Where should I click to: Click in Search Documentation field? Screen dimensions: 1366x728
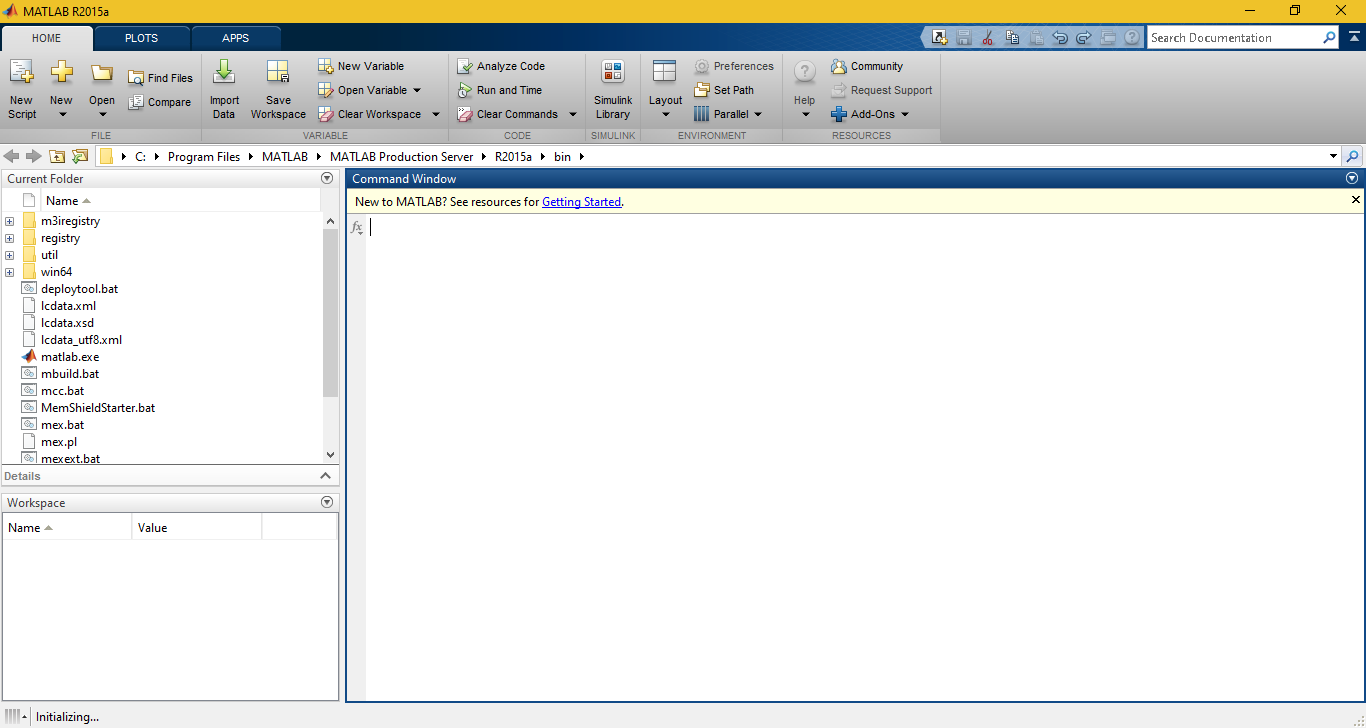coord(1234,38)
